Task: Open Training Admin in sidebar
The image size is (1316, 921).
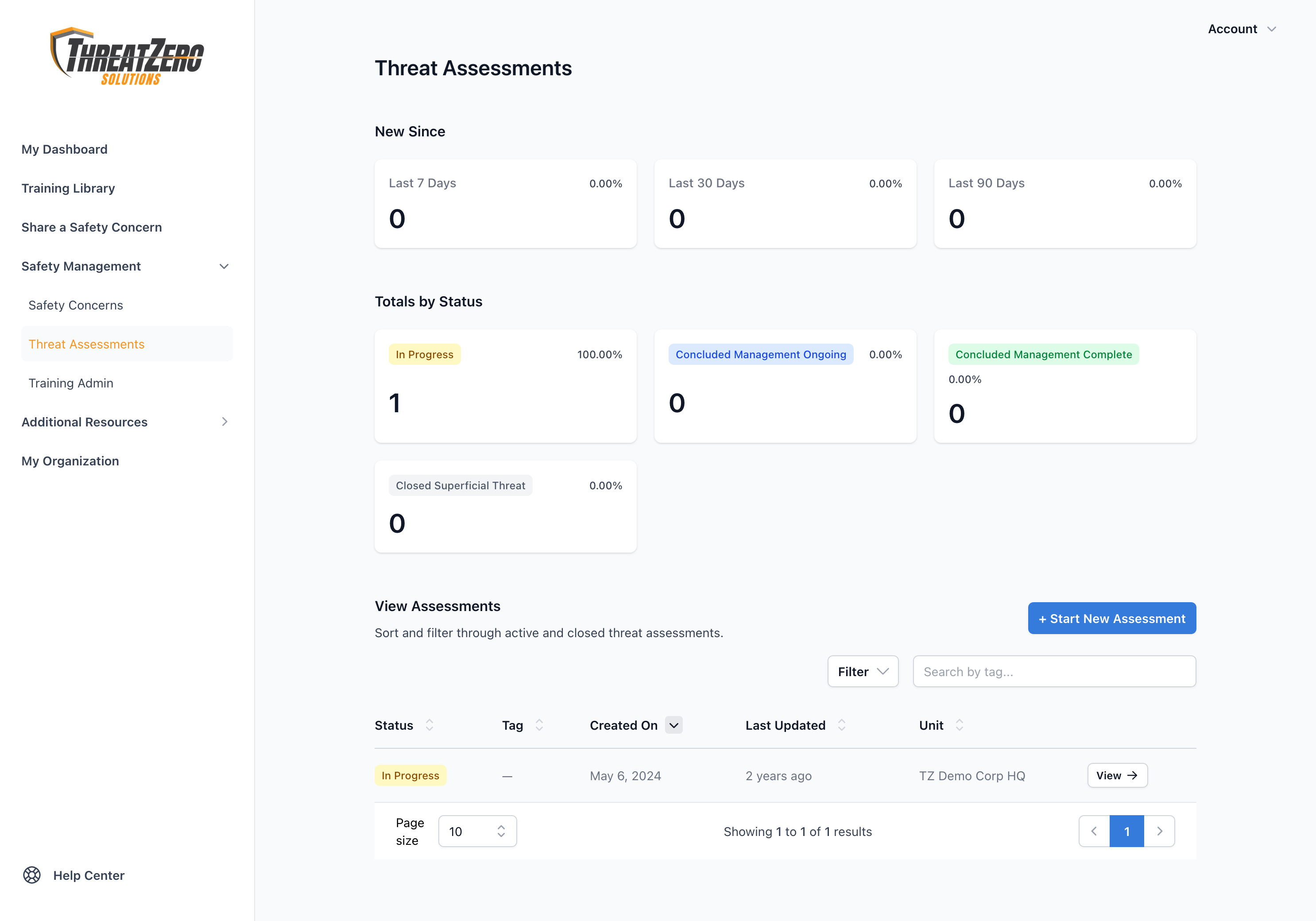Action: pos(71,383)
